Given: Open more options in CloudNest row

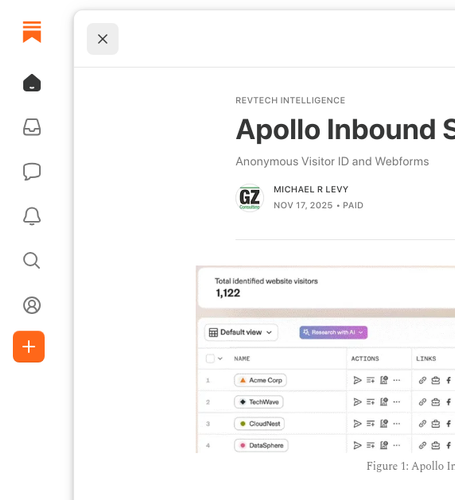Looking at the screenshot, I should point(397,424).
